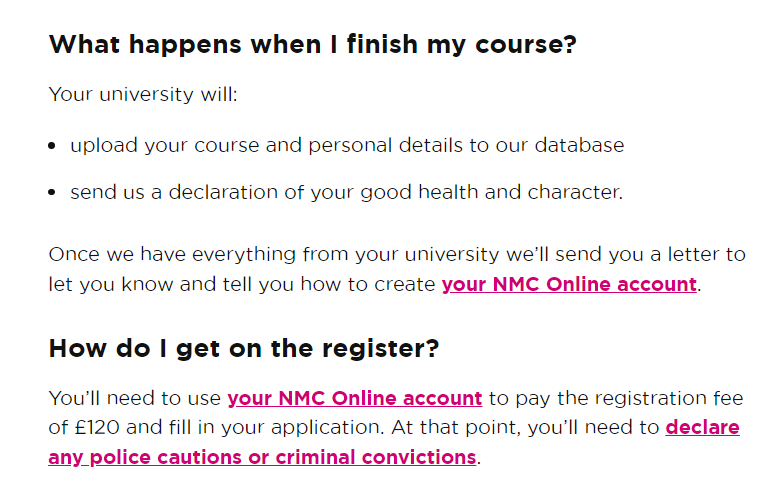The image size is (768, 494).
Task: Follow the 'declare' link text beside 'you'll need to'
Action: [x=702, y=427]
